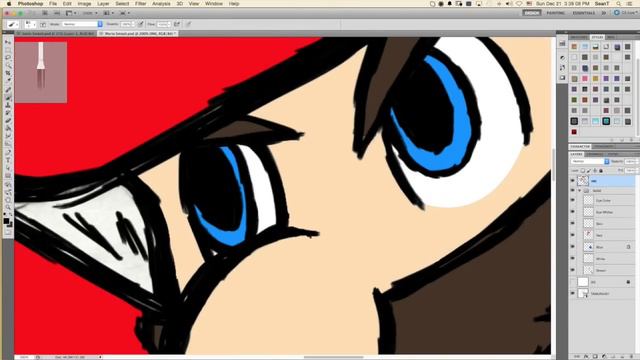The height and width of the screenshot is (360, 640).
Task: Switch to the Design workspace
Action: [x=531, y=13]
